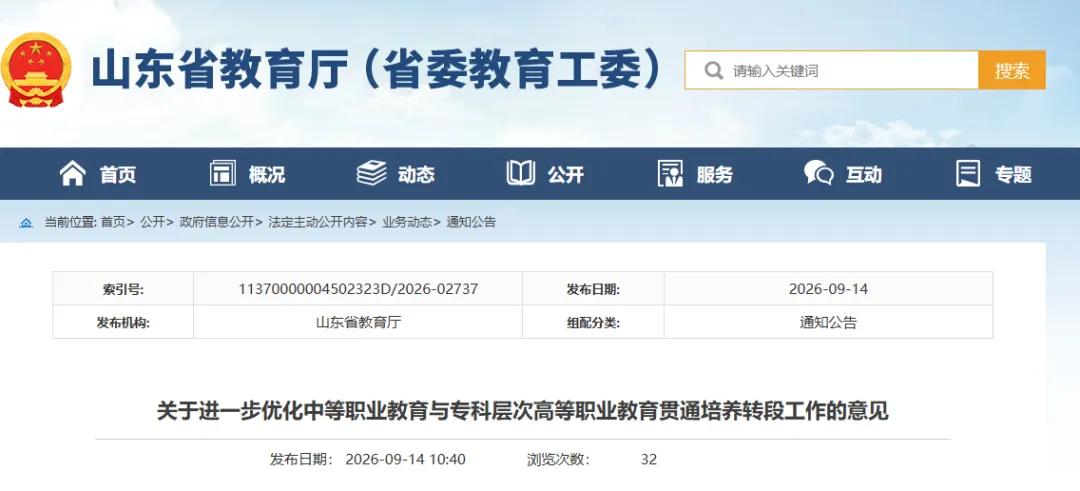Viewport: 1080px width, 491px height.
Task: Click the chat bubbles icon for 互动
Action: coord(819,174)
